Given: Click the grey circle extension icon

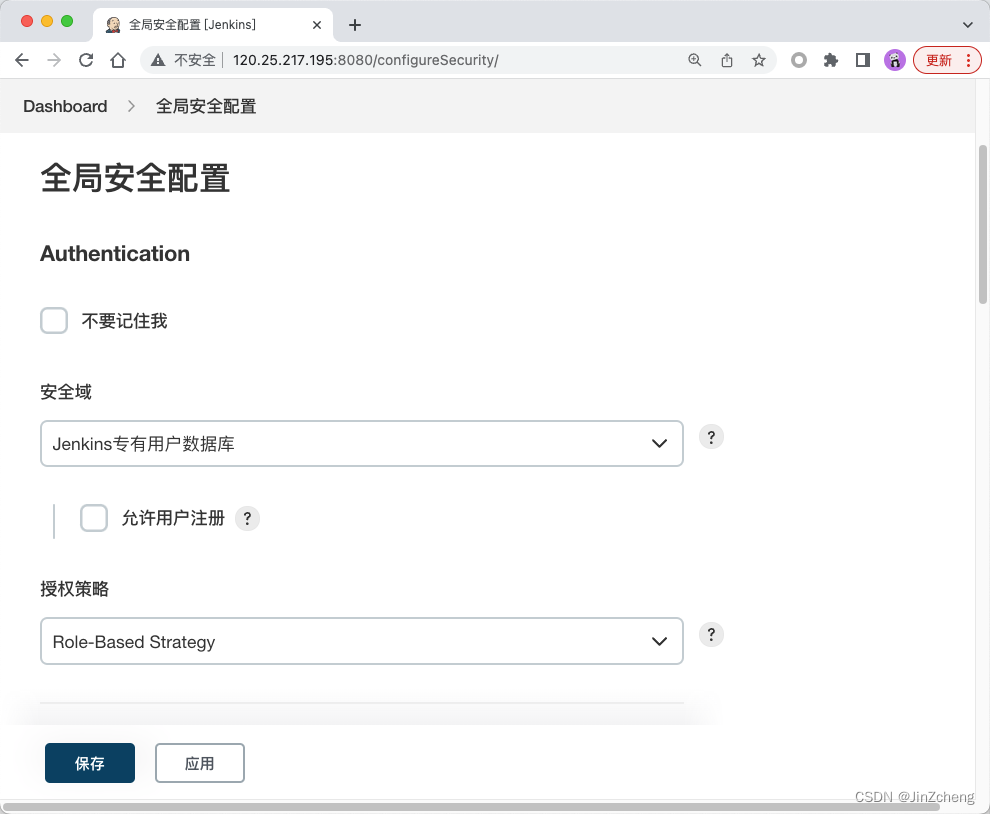Looking at the screenshot, I should point(799,60).
